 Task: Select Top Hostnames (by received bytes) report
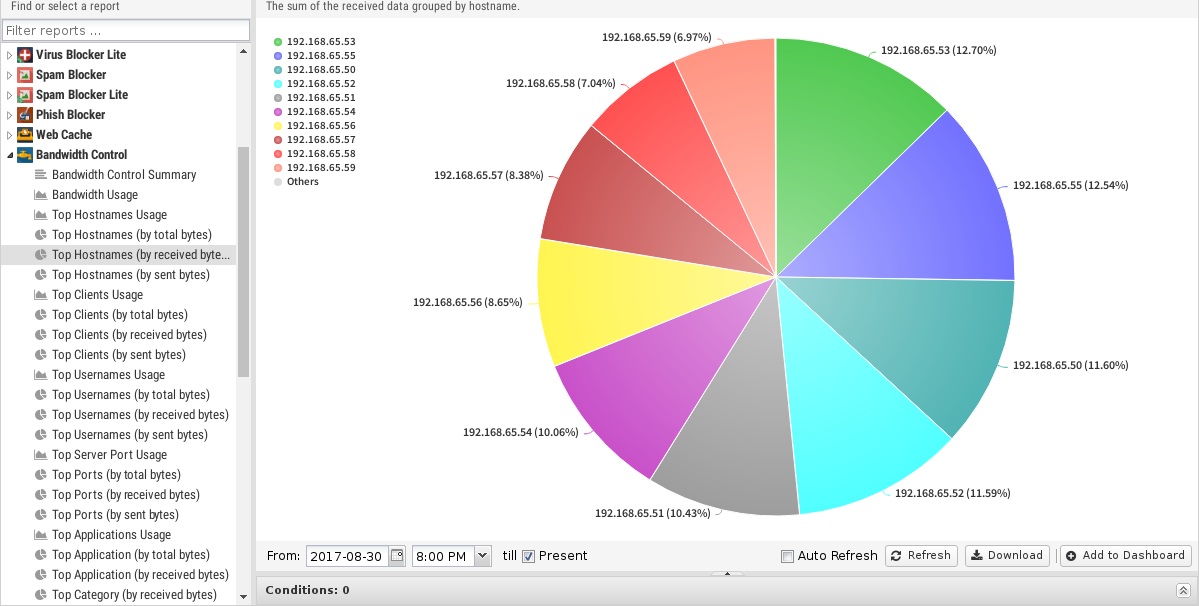(119, 255)
